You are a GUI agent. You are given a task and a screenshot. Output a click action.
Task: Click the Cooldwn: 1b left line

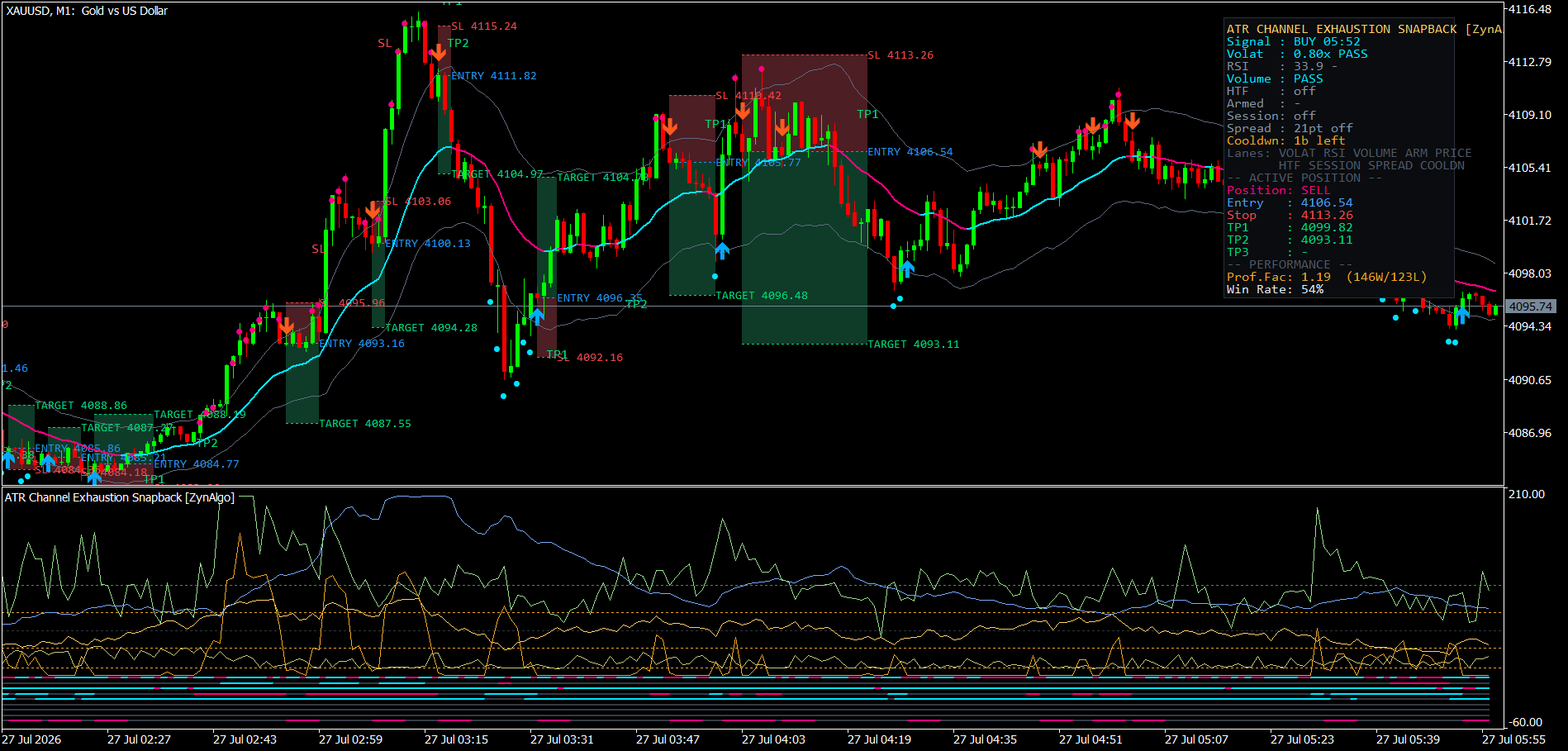tap(1285, 141)
